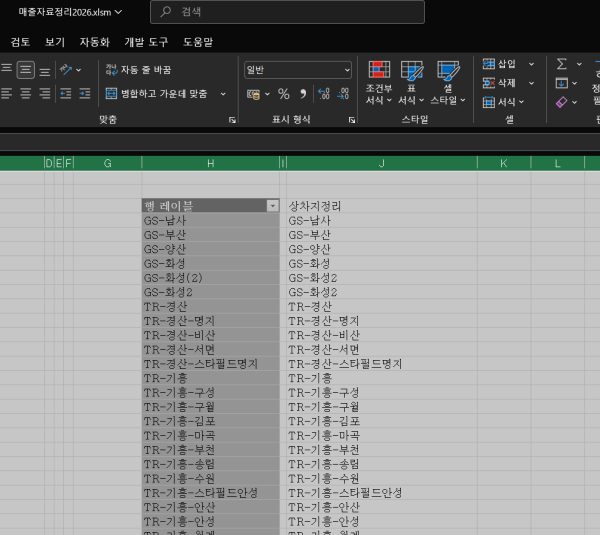Open 조건부 서식 conditional formatting
This screenshot has height=535, width=600.
click(379, 83)
